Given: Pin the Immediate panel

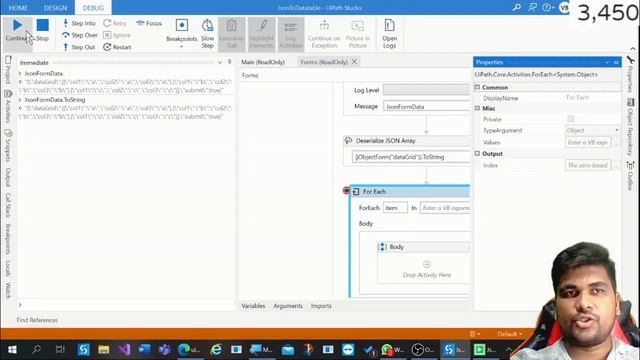Looking at the screenshot, I should [x=229, y=62].
